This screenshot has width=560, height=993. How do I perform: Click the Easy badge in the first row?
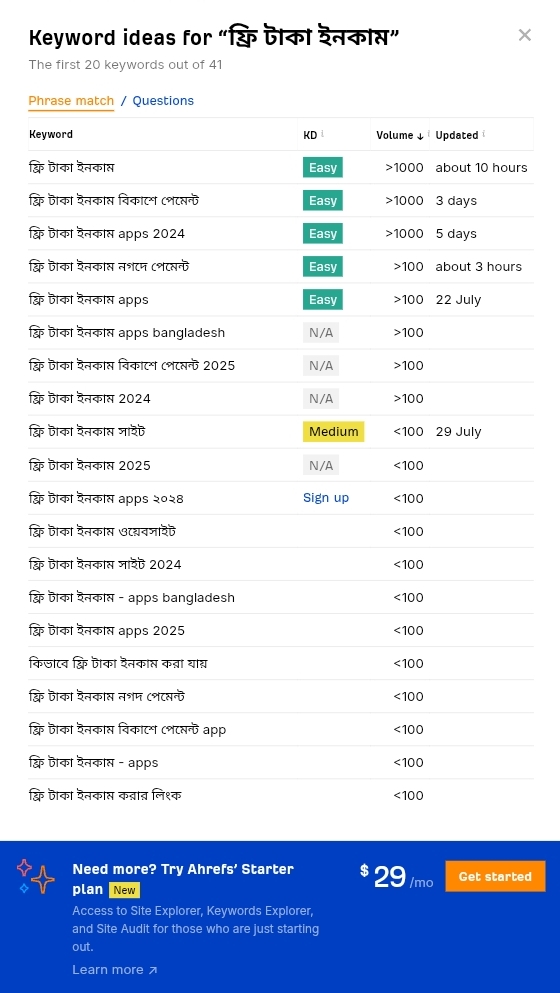322,167
